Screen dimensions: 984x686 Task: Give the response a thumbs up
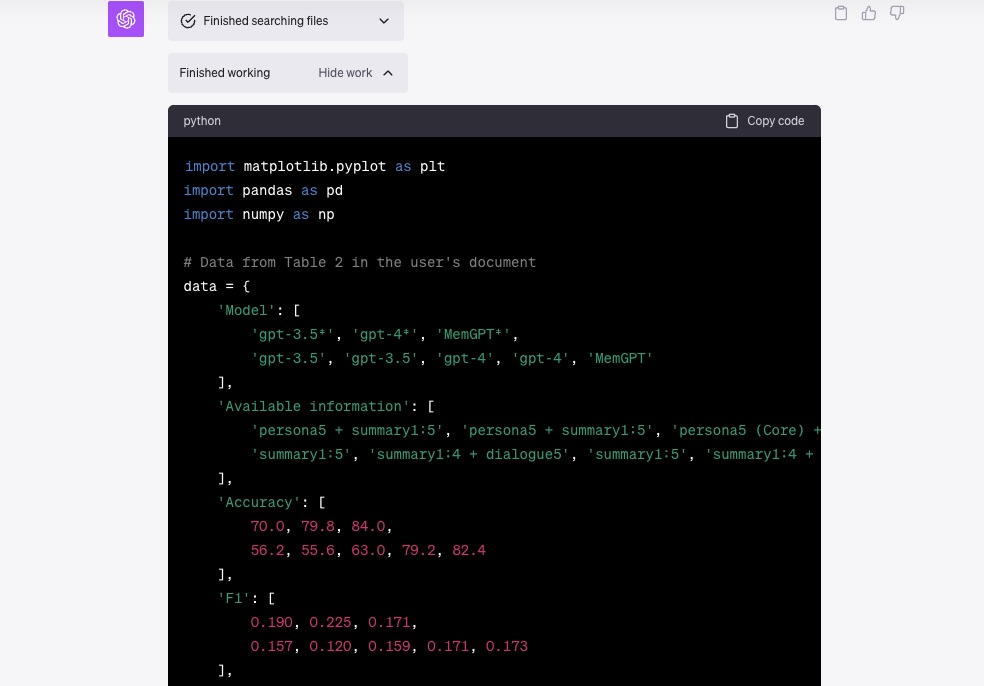(869, 13)
